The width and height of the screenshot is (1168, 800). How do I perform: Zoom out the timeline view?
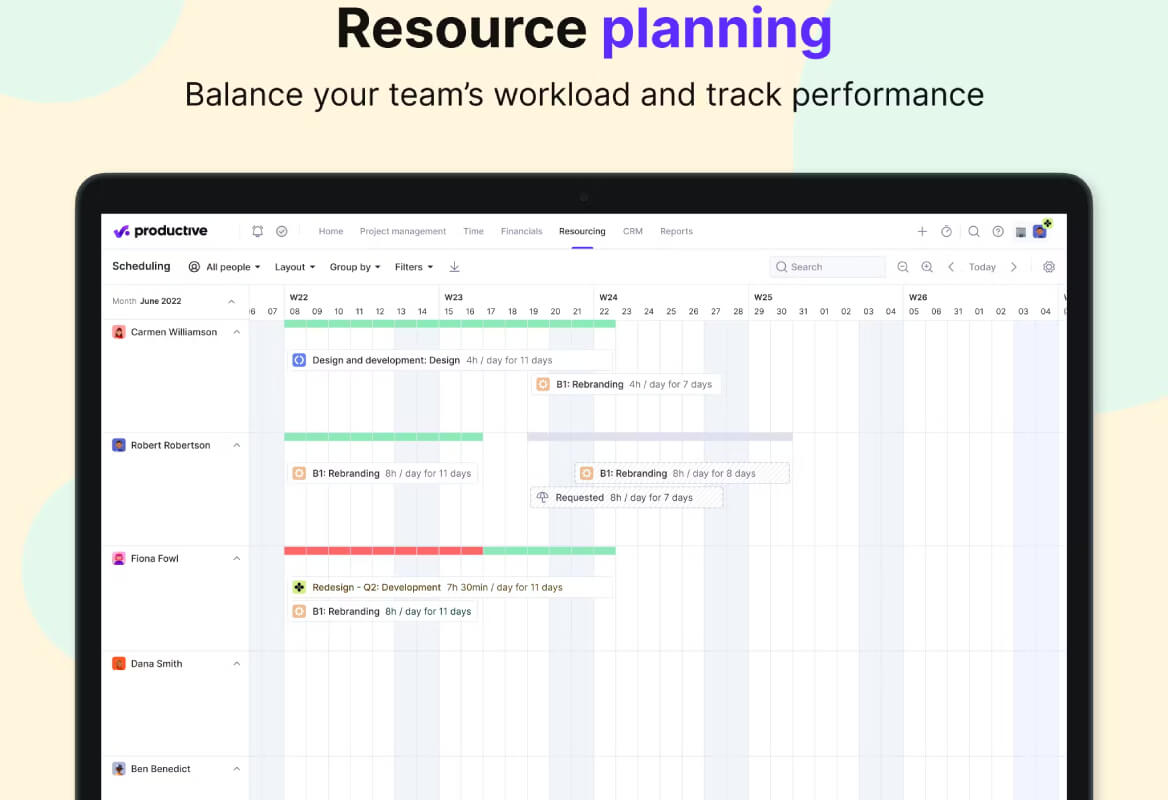[x=903, y=267]
